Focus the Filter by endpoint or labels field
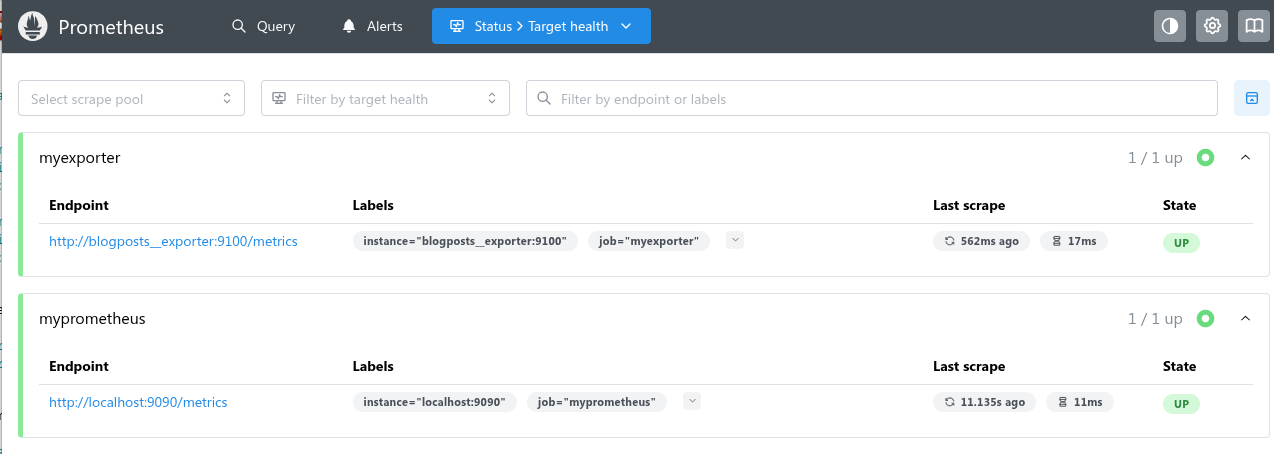This screenshot has width=1274, height=454. 872,98
